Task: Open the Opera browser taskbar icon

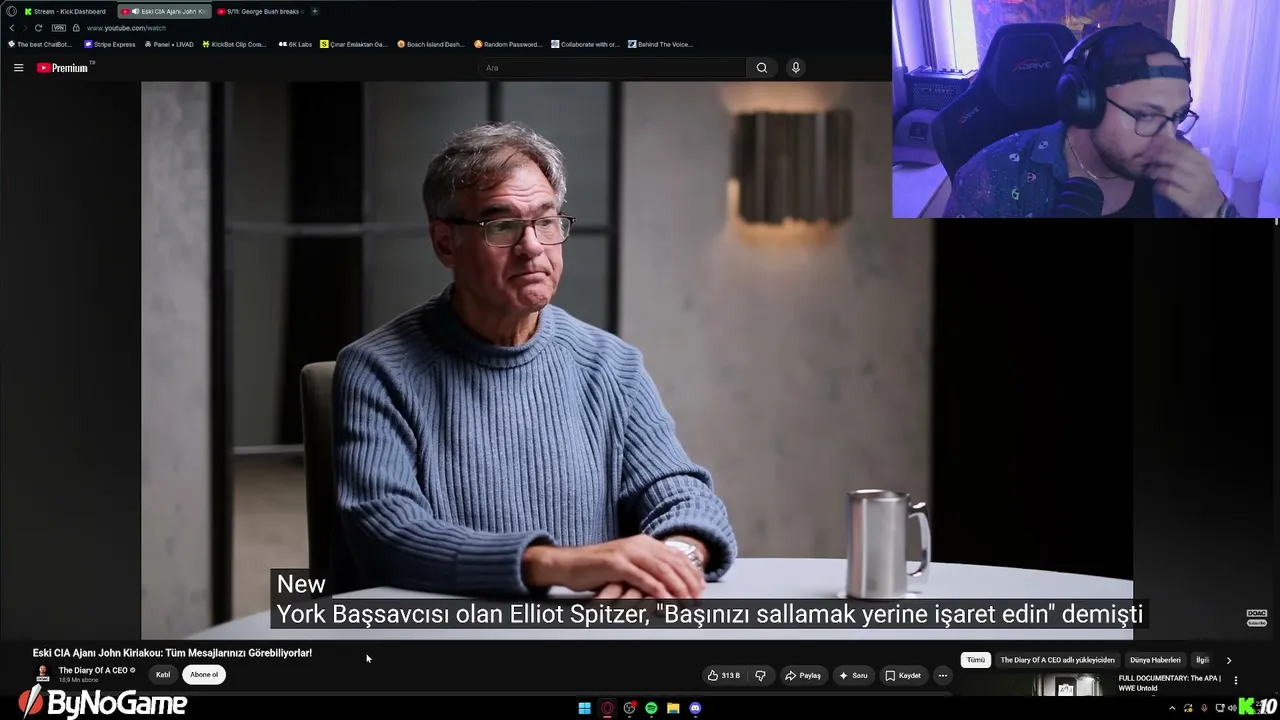Action: 607,709
